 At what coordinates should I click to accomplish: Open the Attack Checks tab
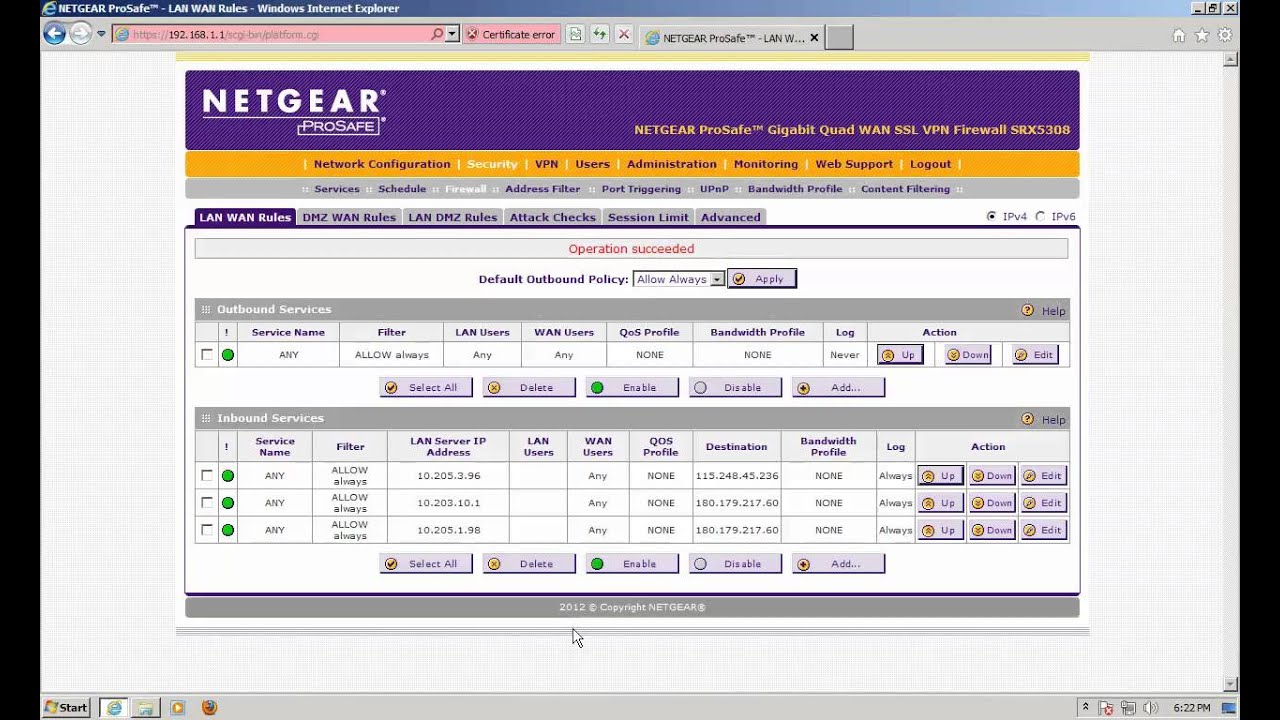coord(552,217)
